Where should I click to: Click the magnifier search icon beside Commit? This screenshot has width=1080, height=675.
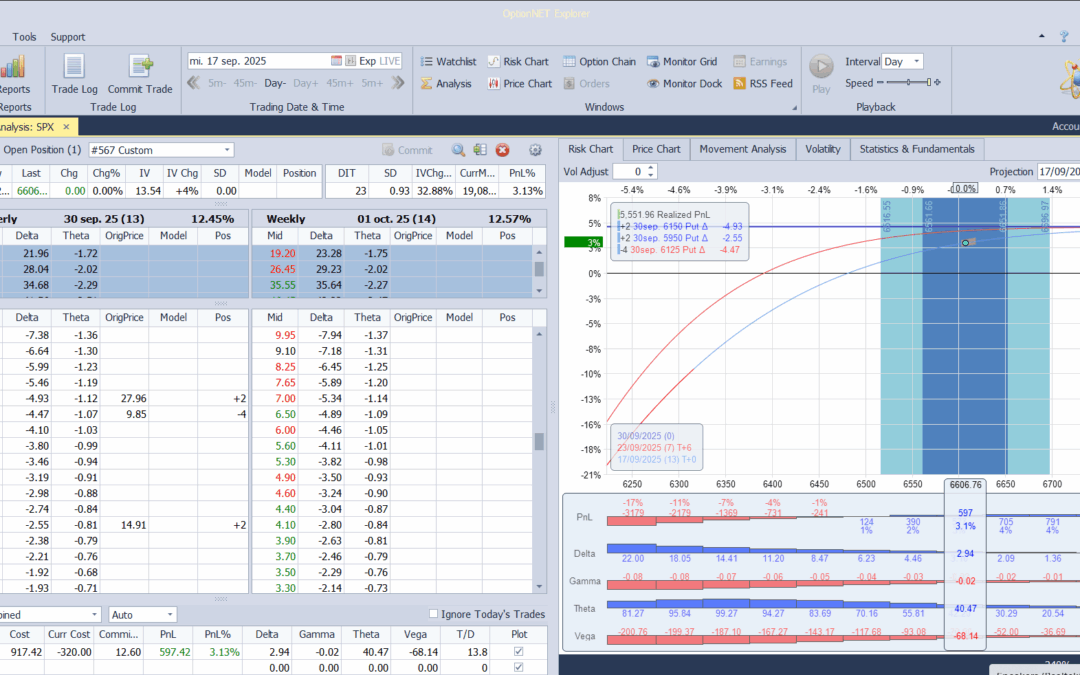[458, 149]
